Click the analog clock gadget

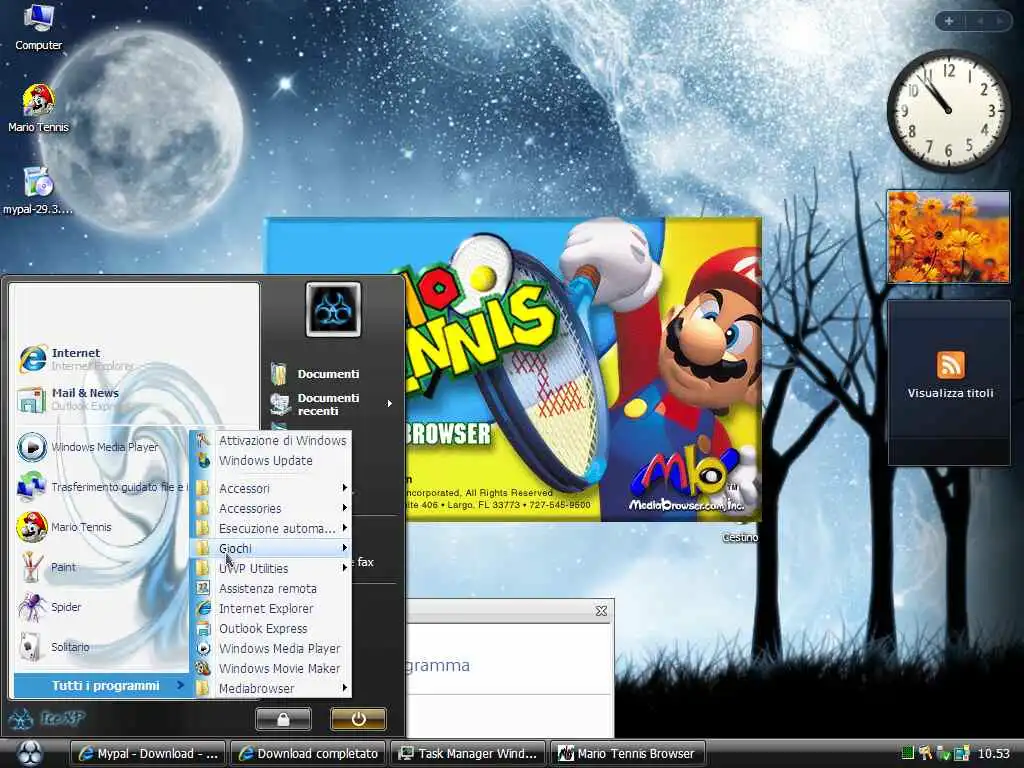tap(948, 110)
